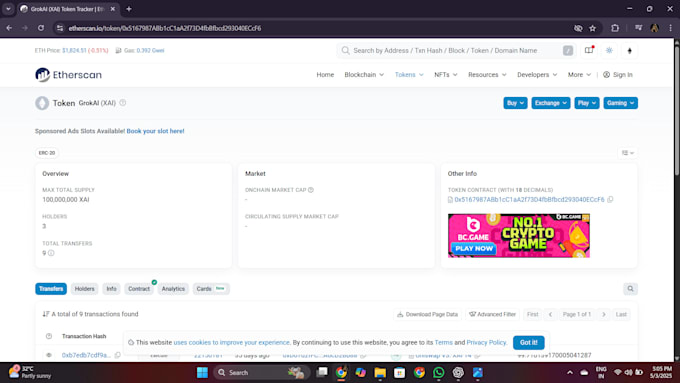Click the Onchain Market Cap help icon
This screenshot has height=383, width=680.
pos(311,190)
